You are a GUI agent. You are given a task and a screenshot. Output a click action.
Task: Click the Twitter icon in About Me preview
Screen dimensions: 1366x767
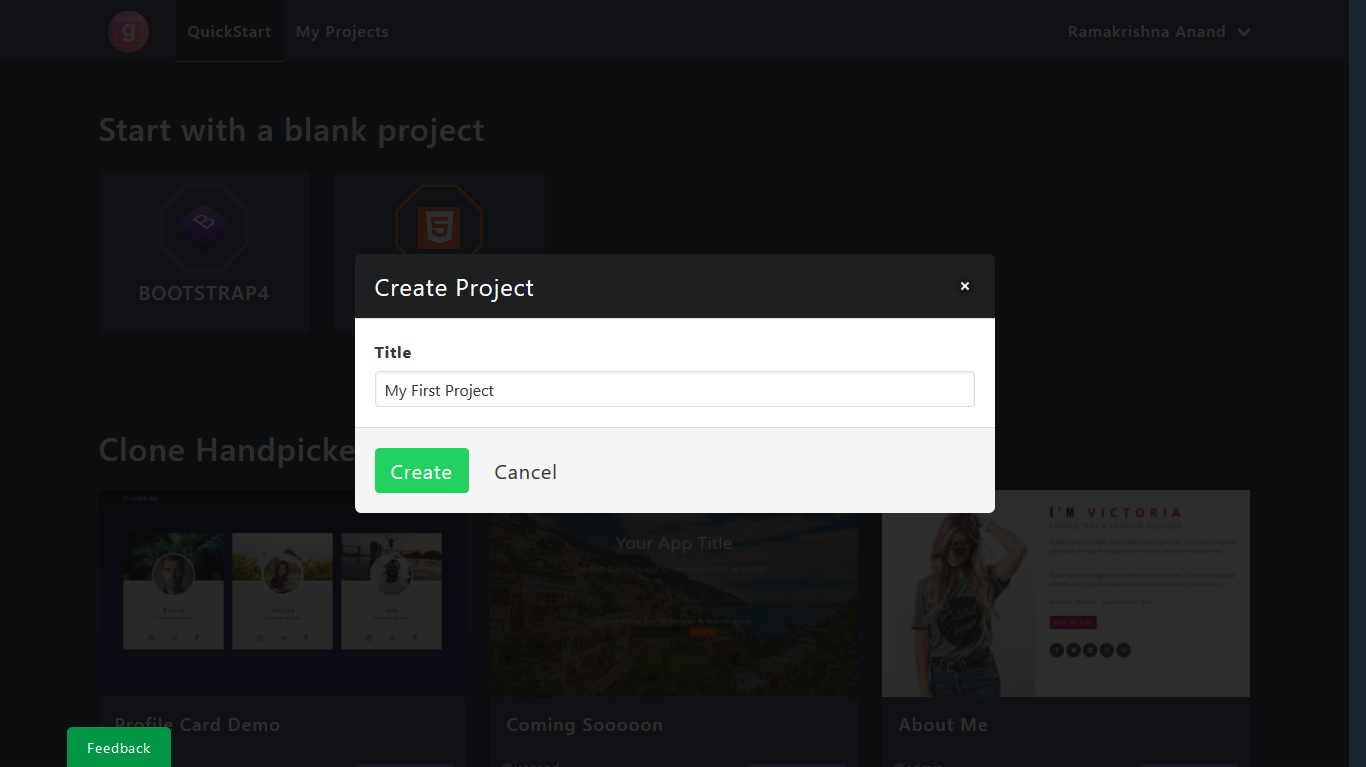pyautogui.click(x=1073, y=649)
